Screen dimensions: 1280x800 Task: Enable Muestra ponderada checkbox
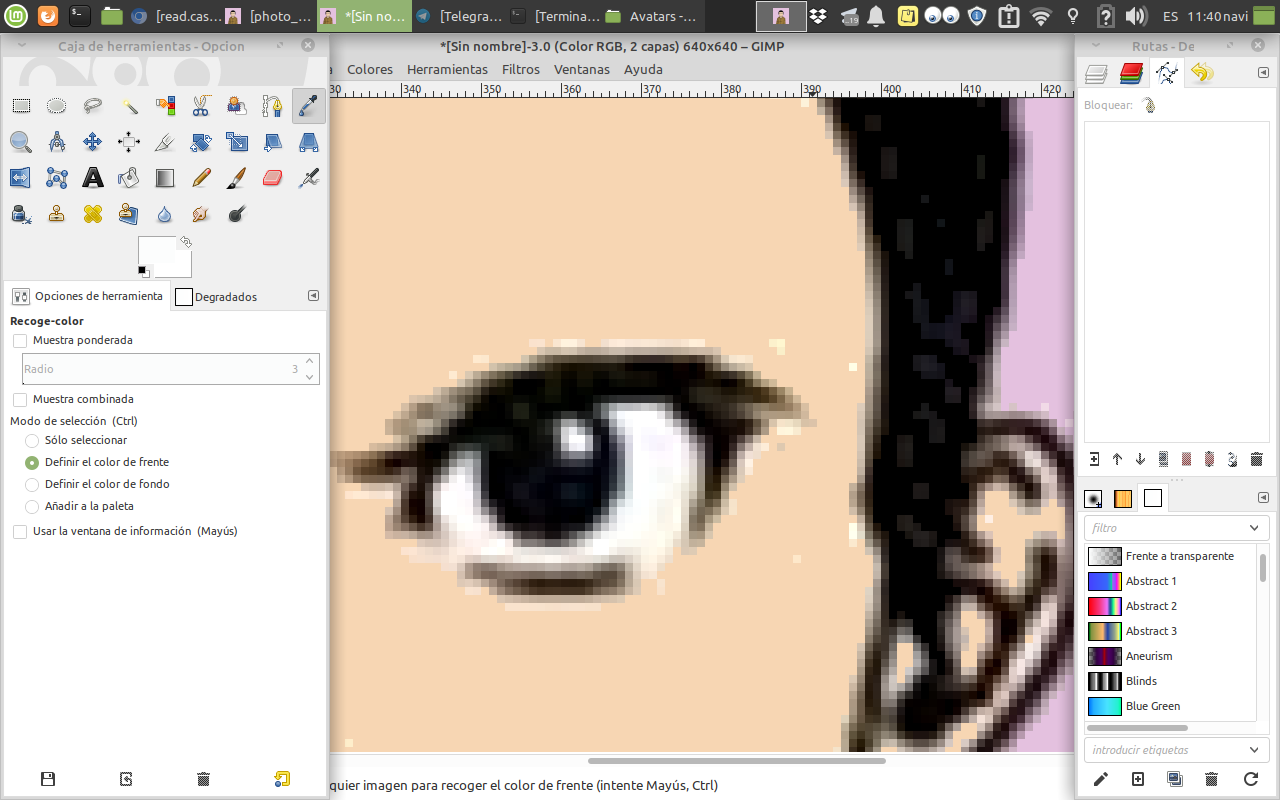(20, 340)
